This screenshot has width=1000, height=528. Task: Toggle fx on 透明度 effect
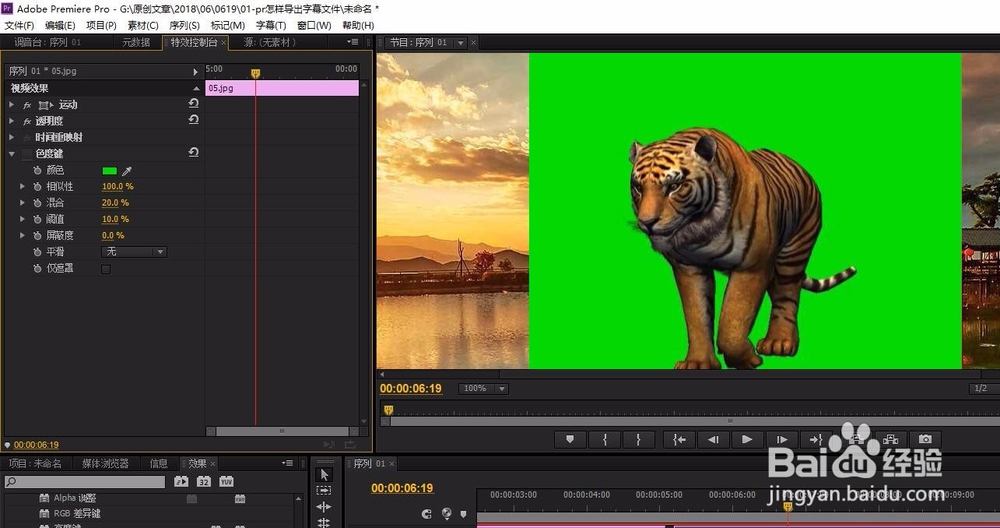click(27, 121)
